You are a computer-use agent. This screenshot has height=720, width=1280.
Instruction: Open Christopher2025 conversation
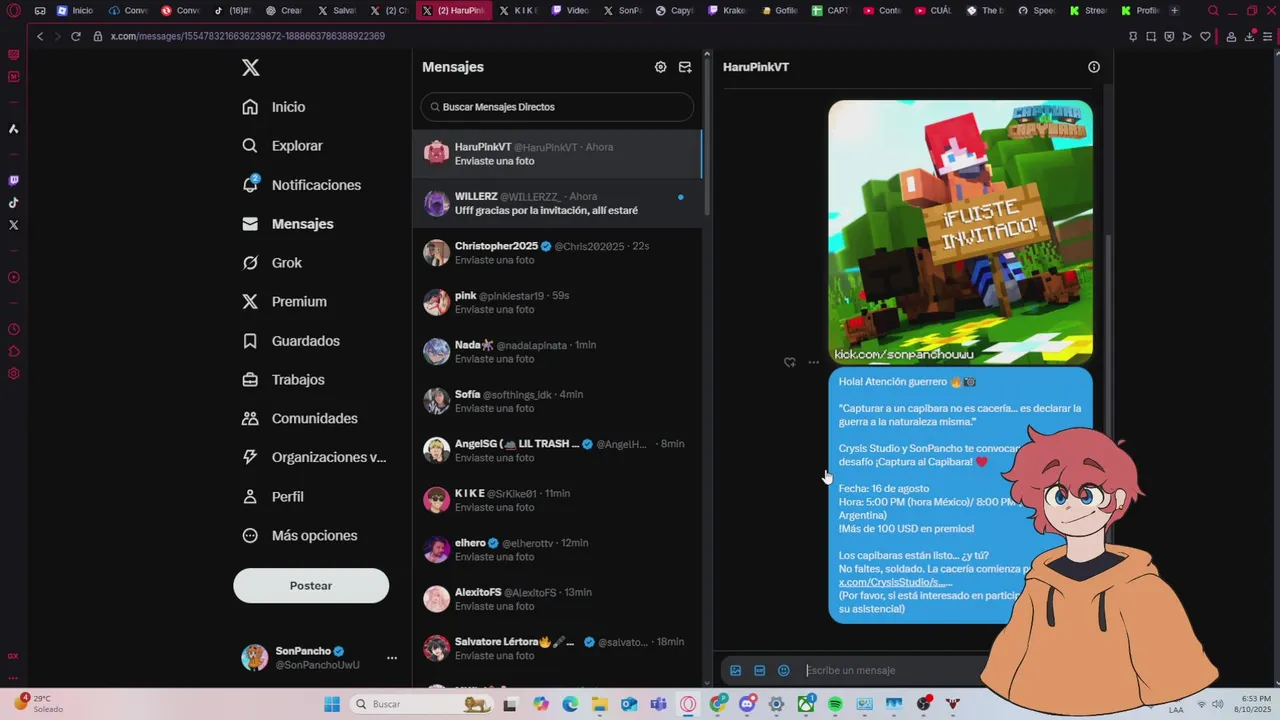[557, 253]
